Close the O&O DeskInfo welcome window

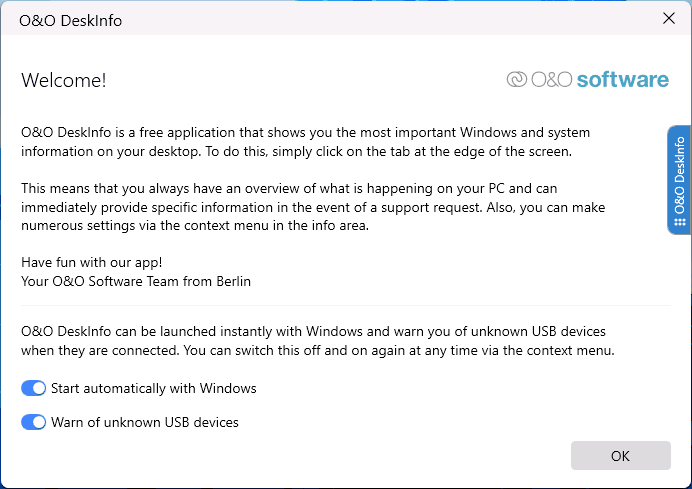(x=669, y=19)
